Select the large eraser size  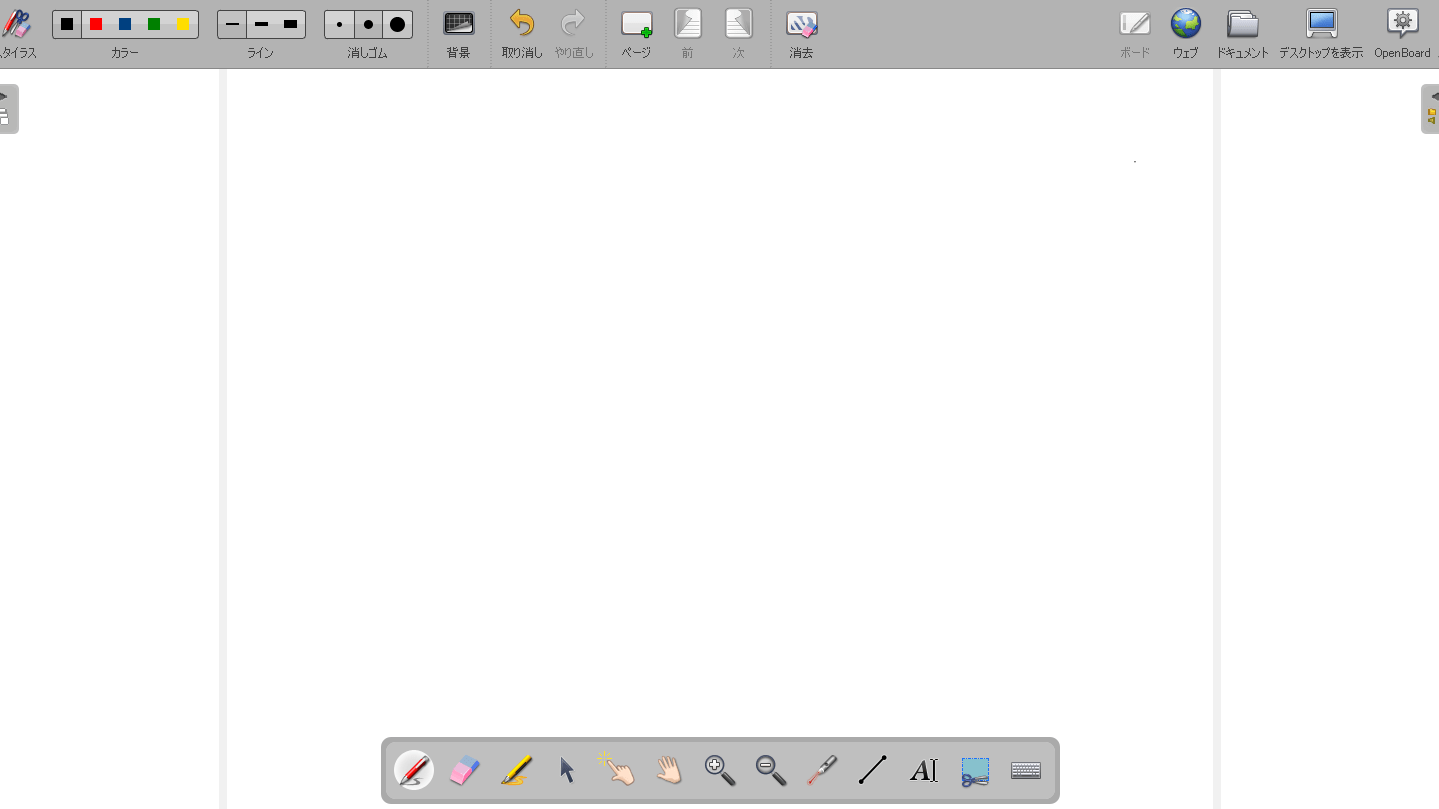398,24
